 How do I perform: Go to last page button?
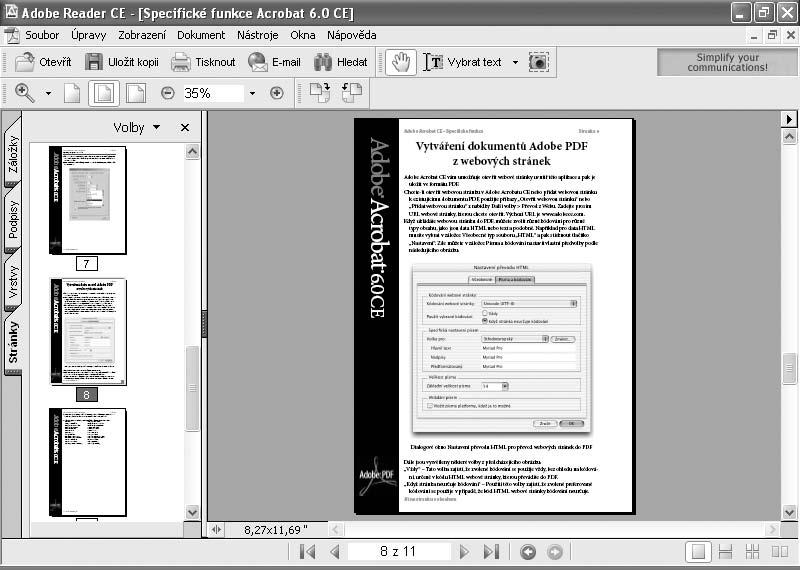pyautogui.click(x=491, y=552)
